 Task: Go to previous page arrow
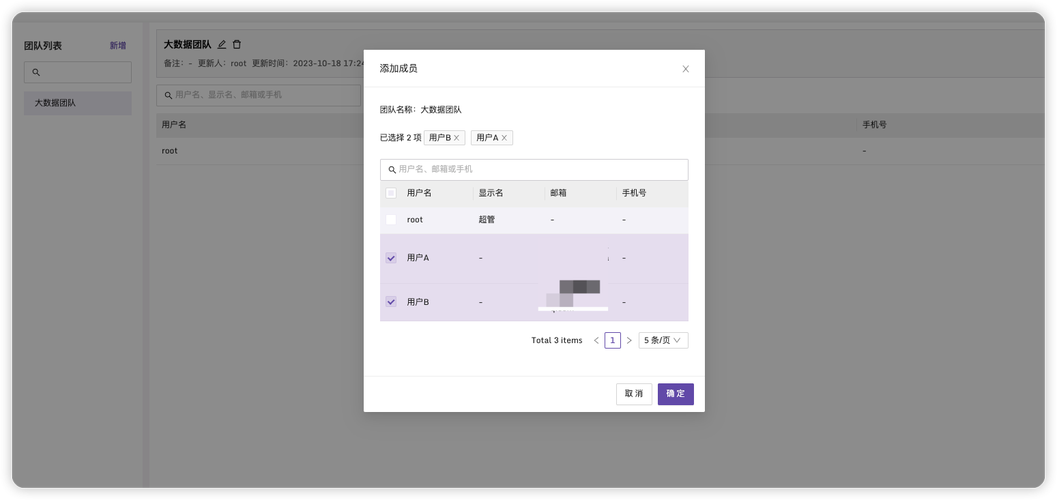coord(596,340)
